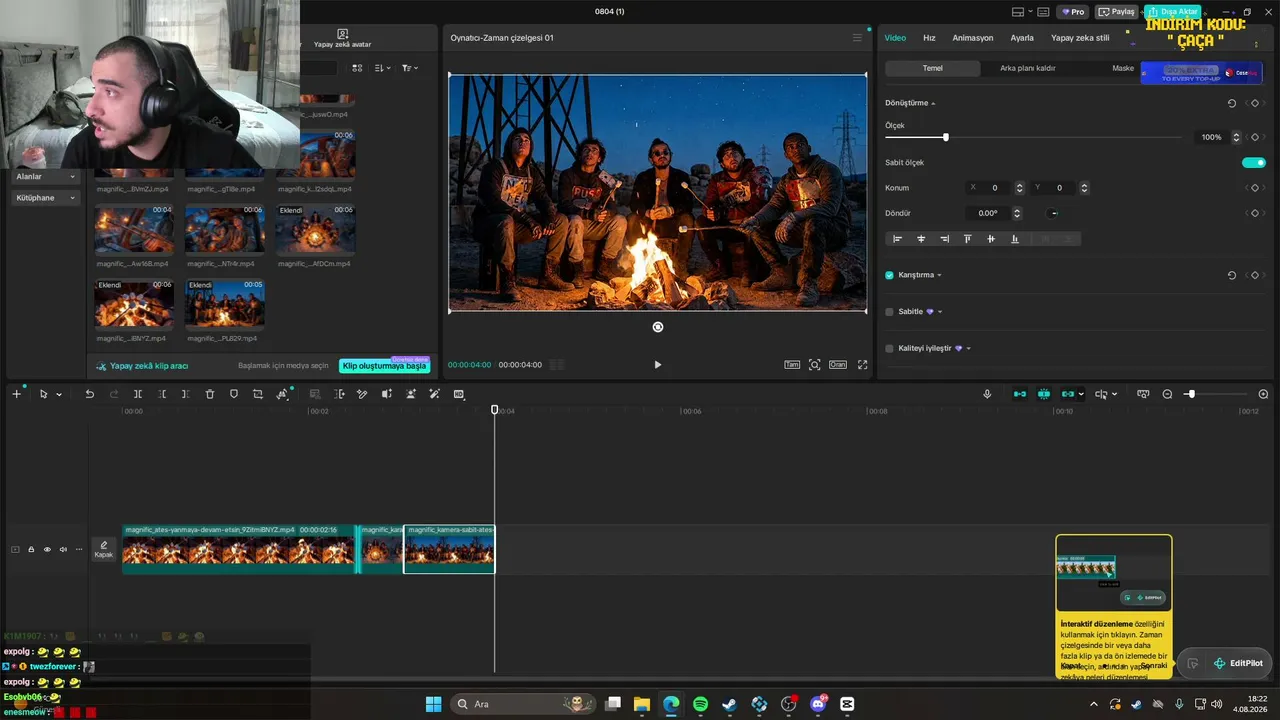Image resolution: width=1280 pixels, height=720 pixels.
Task: Reset the Dönüştürme transform settings
Action: point(1232,103)
